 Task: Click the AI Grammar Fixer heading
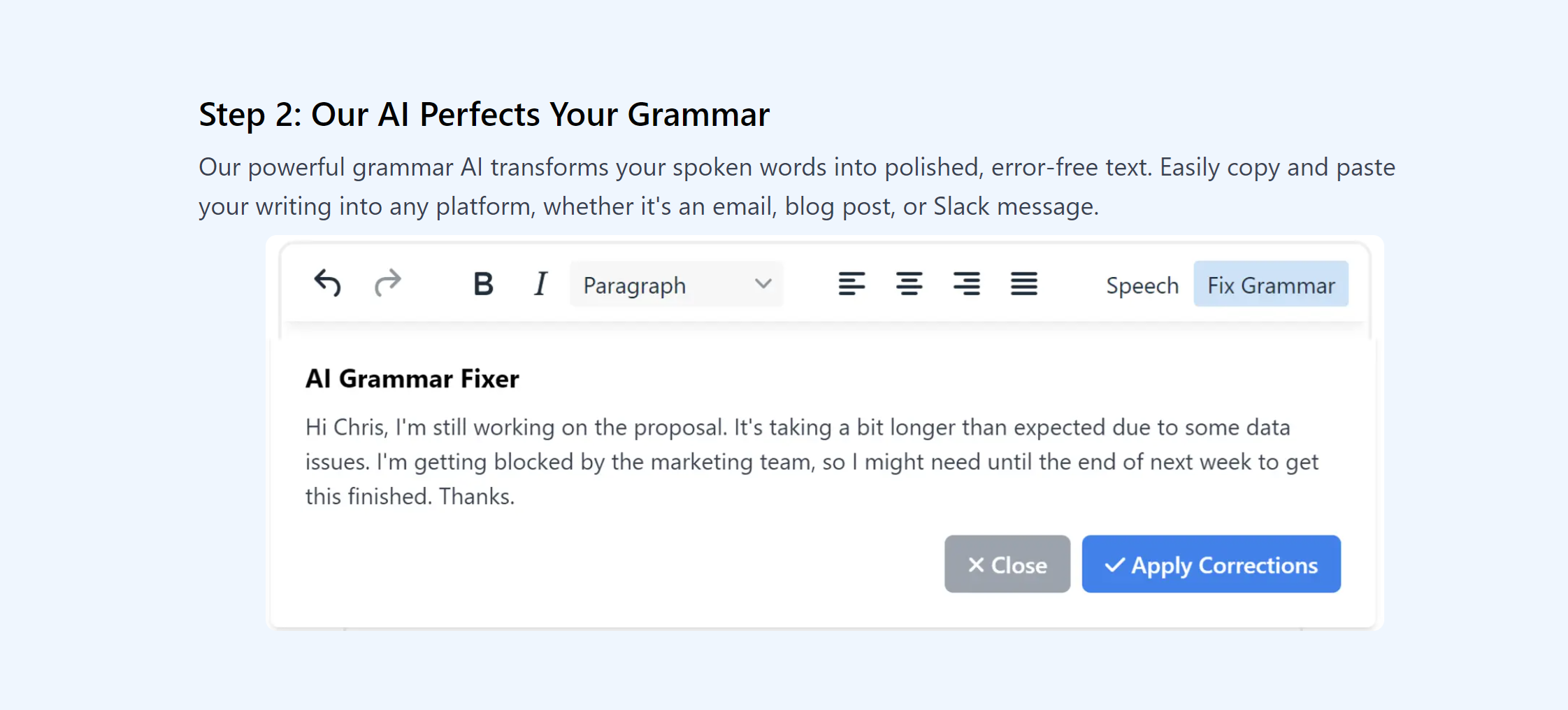pyautogui.click(x=412, y=378)
